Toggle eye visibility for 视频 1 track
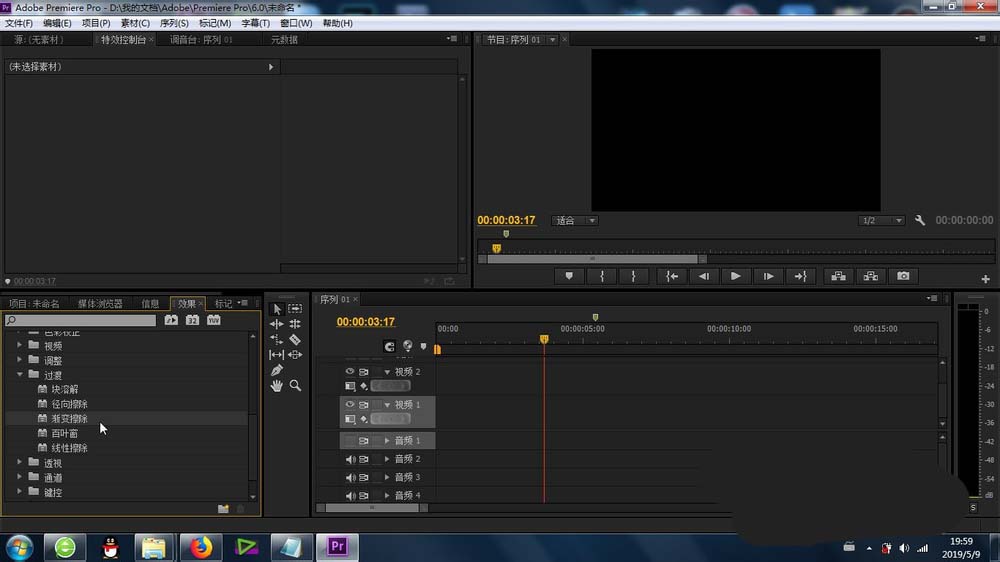The image size is (1000, 562). (350, 405)
